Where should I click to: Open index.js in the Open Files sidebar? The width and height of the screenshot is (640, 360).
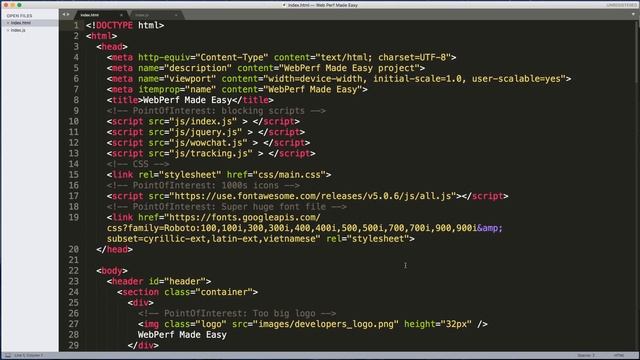click(18, 30)
